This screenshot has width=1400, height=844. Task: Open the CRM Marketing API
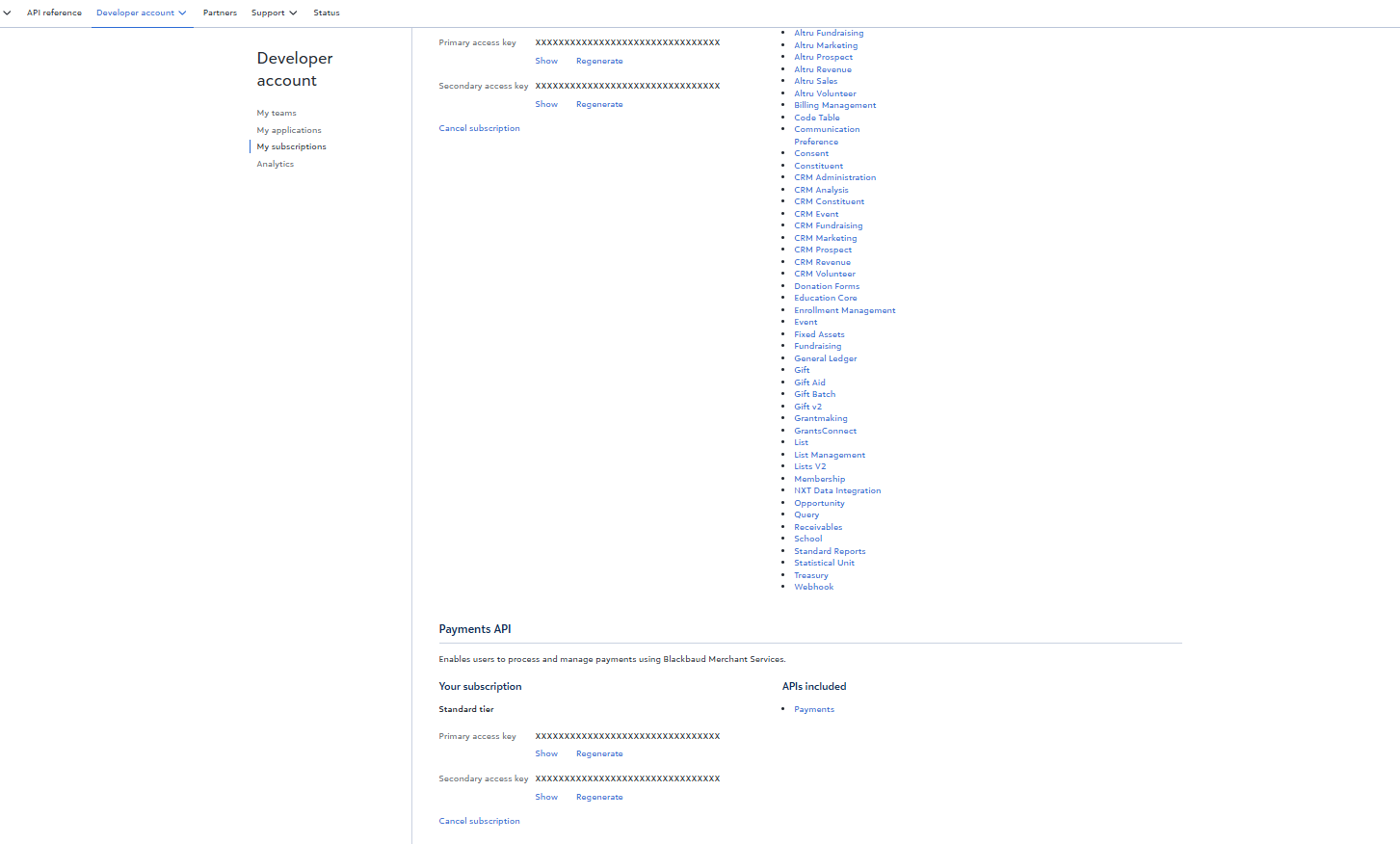pyautogui.click(x=826, y=238)
